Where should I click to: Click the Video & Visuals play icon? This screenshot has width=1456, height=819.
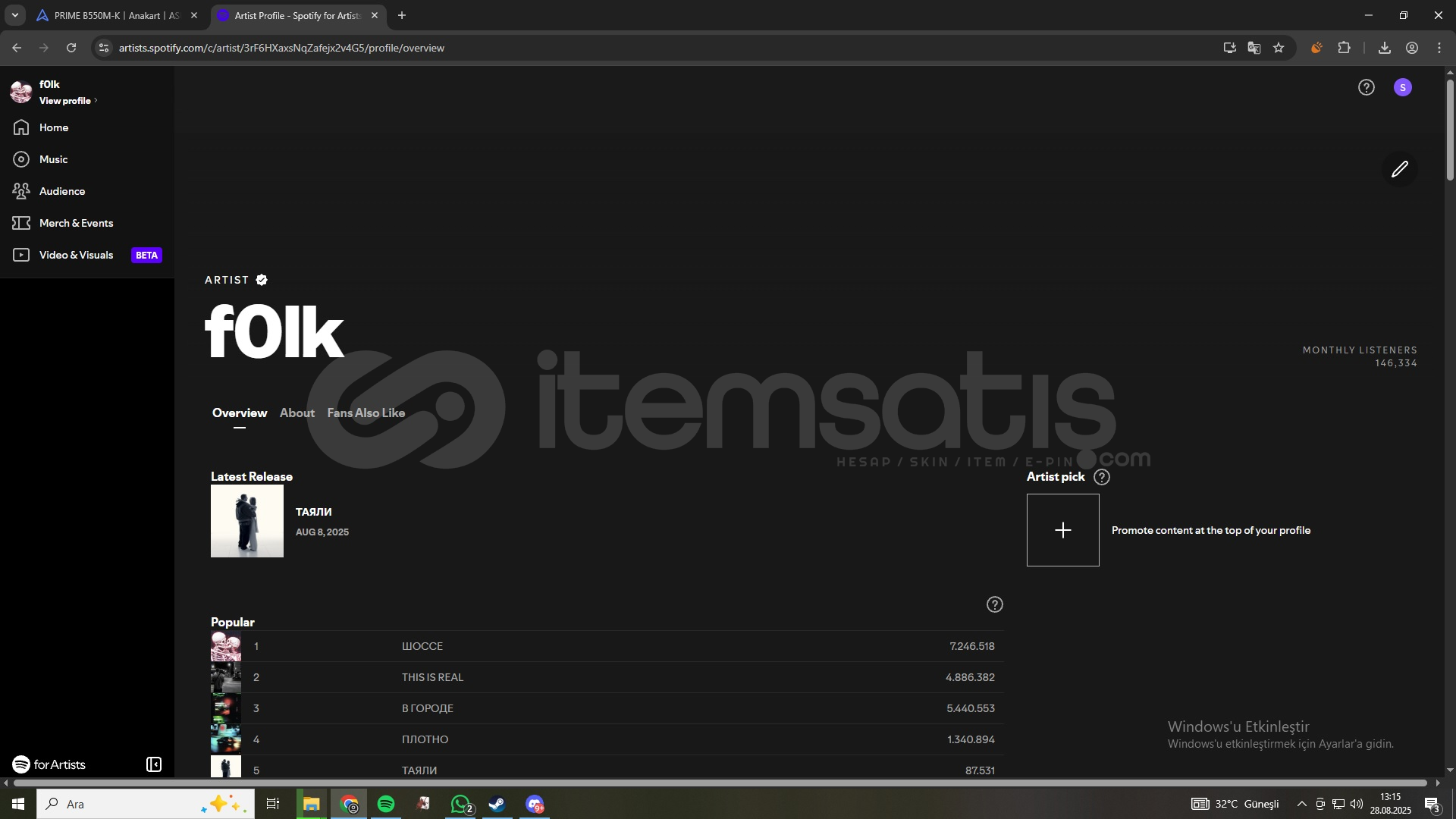tap(21, 255)
